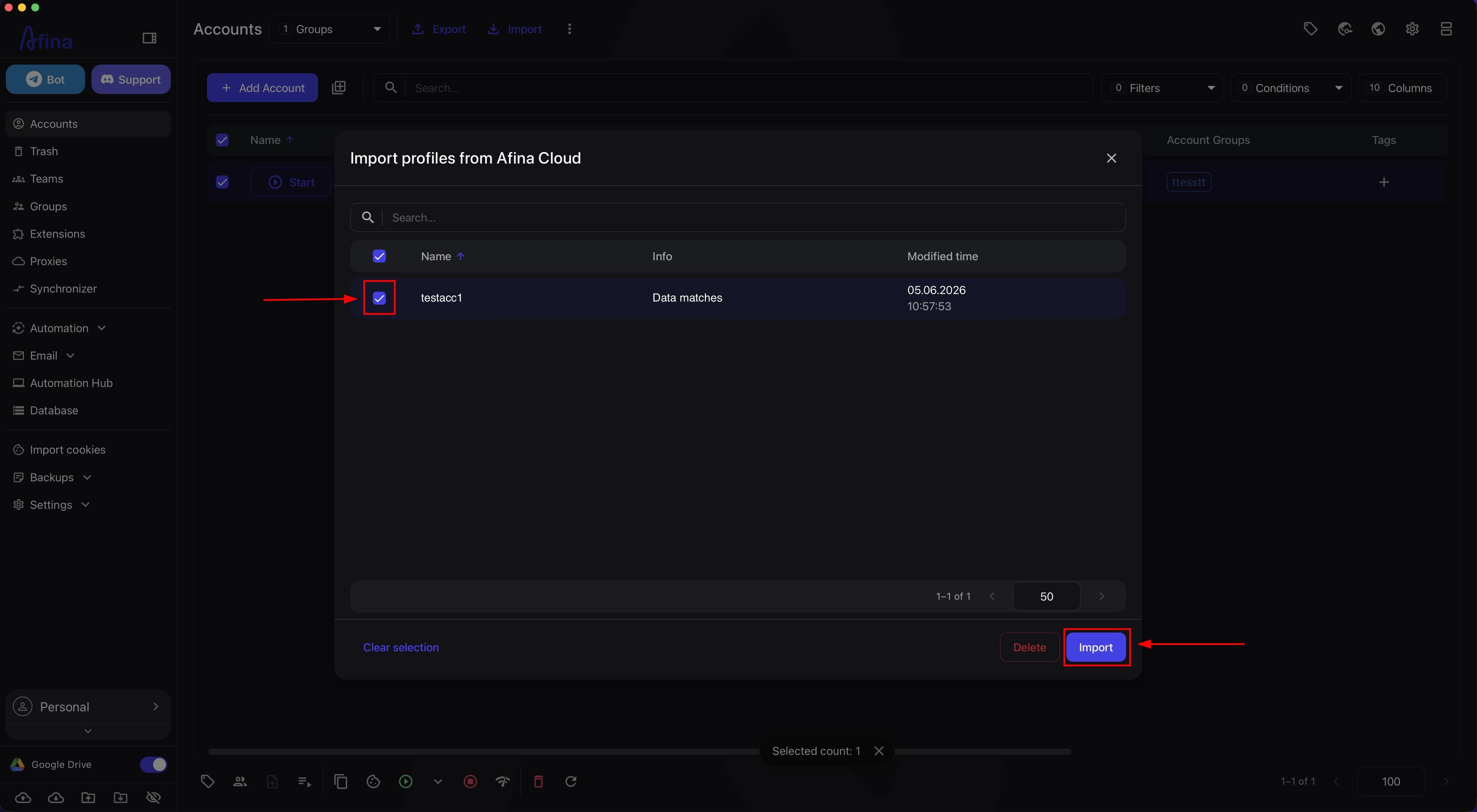1477x812 pixels.
Task: Click the page size field showing 50
Action: point(1046,596)
